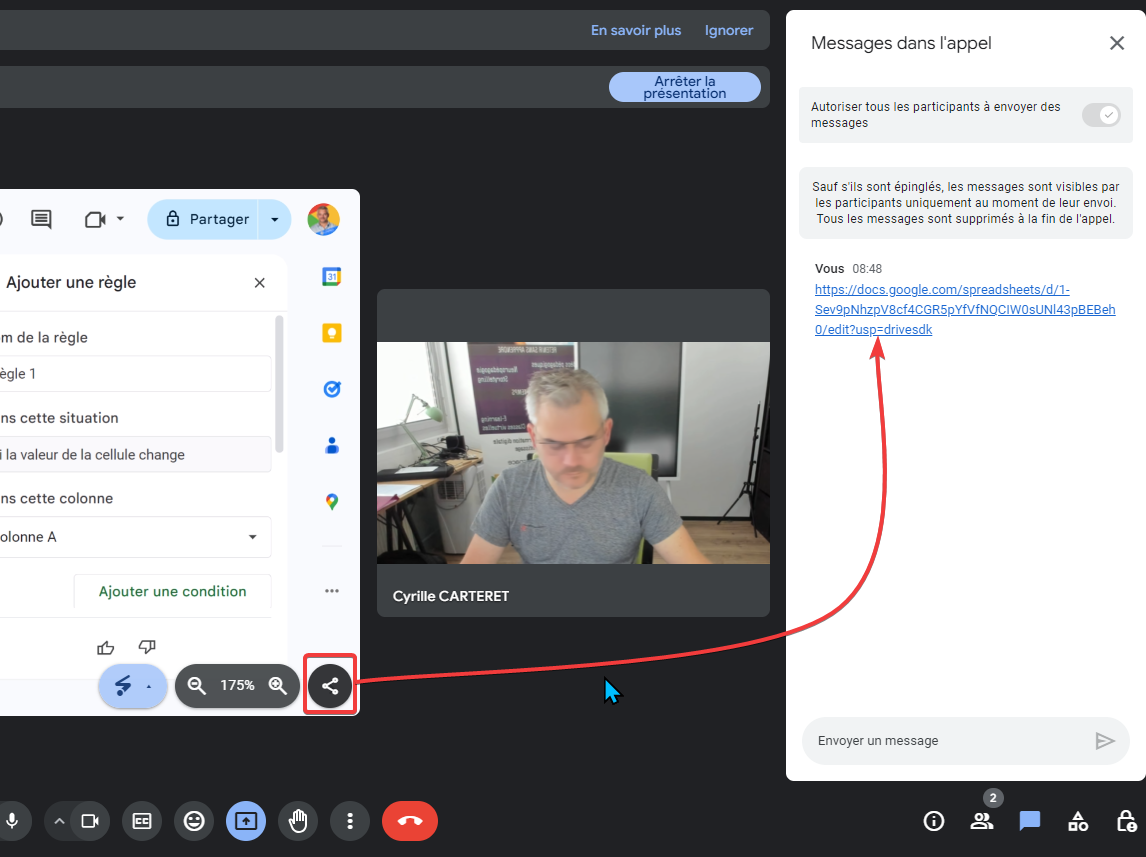Send the chat message arrow icon
The width and height of the screenshot is (1146, 857).
tap(1105, 741)
